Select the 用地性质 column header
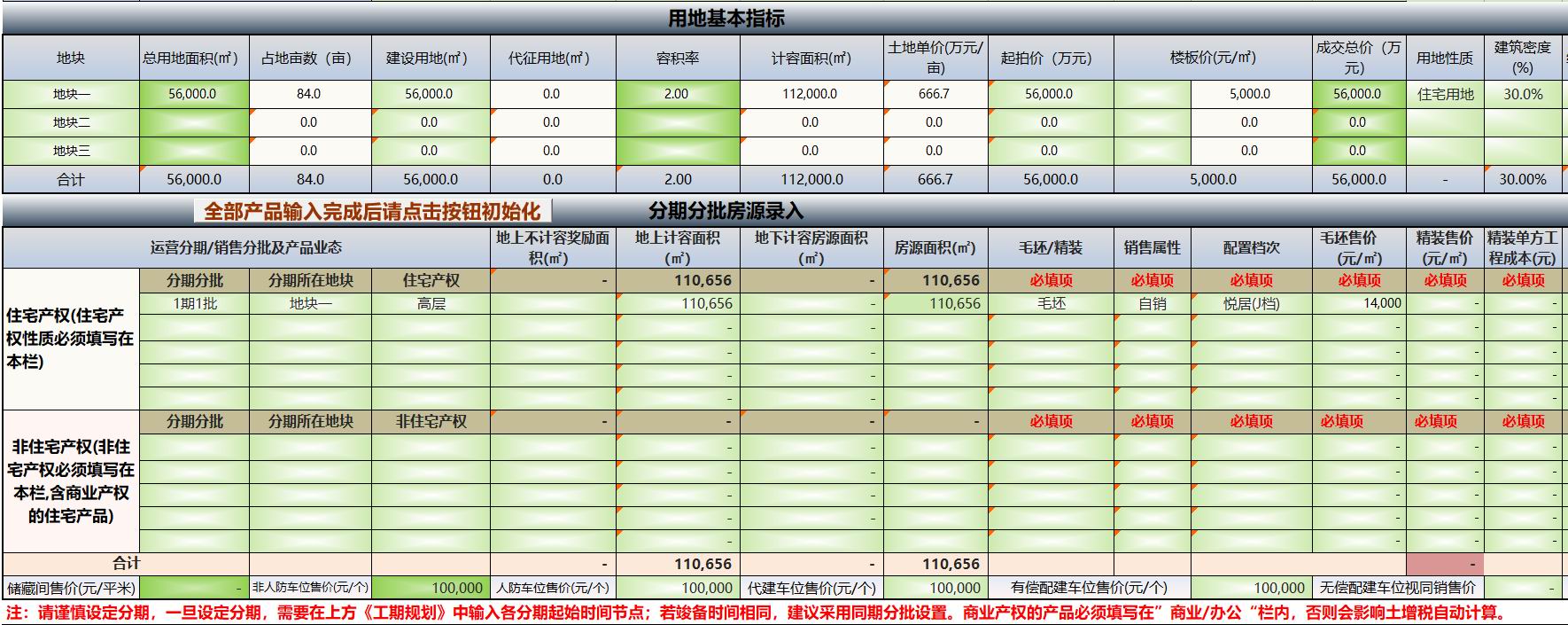 tap(1446, 59)
